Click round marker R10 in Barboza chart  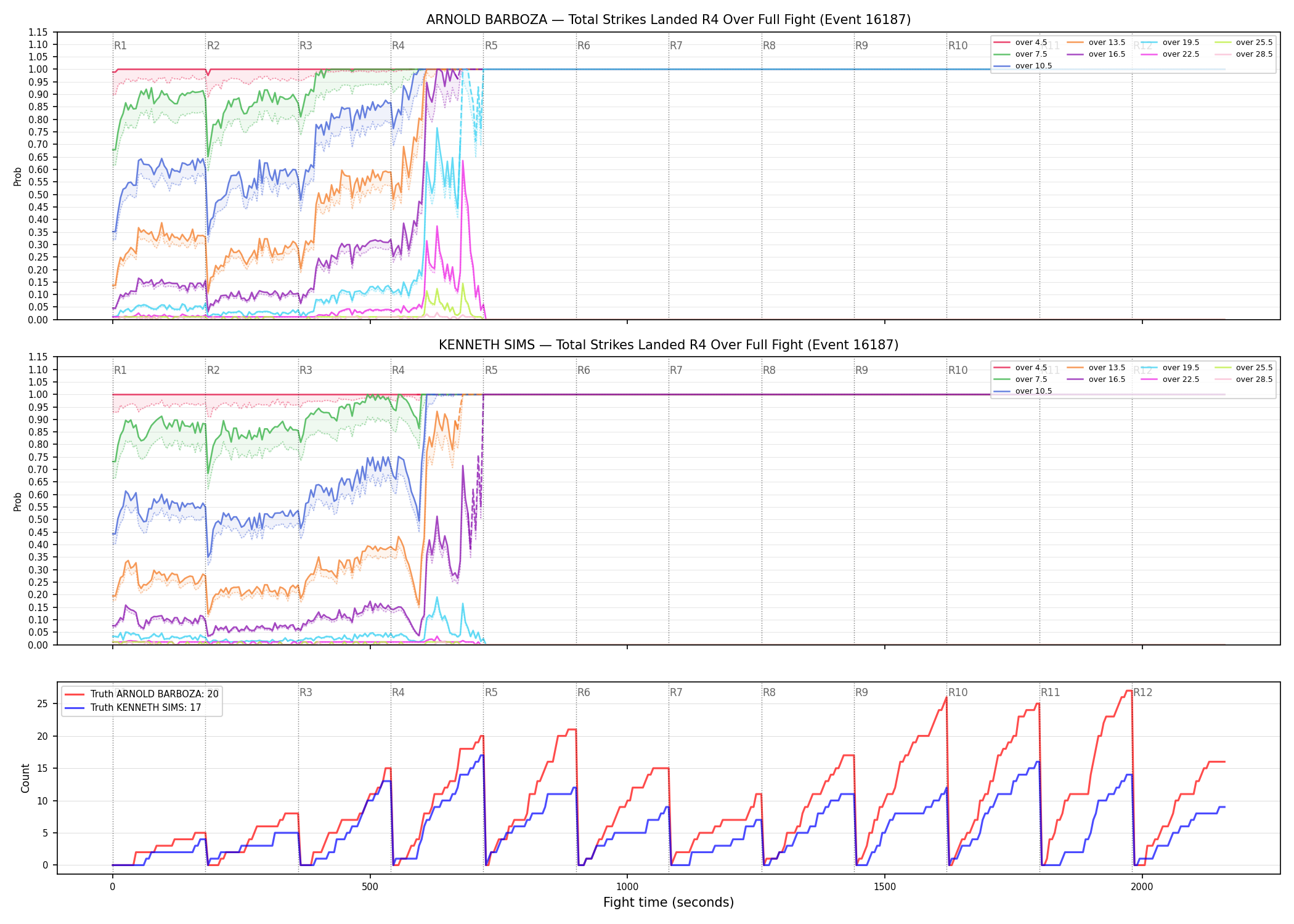[x=958, y=46]
